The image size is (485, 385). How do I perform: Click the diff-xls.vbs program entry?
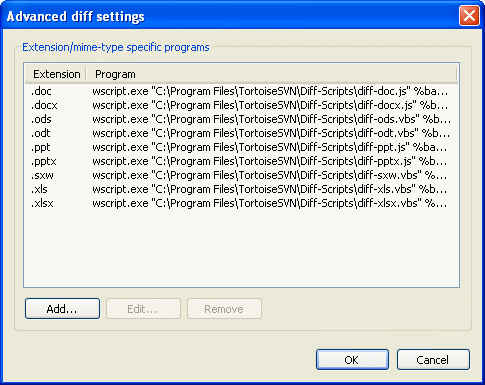coord(270,189)
